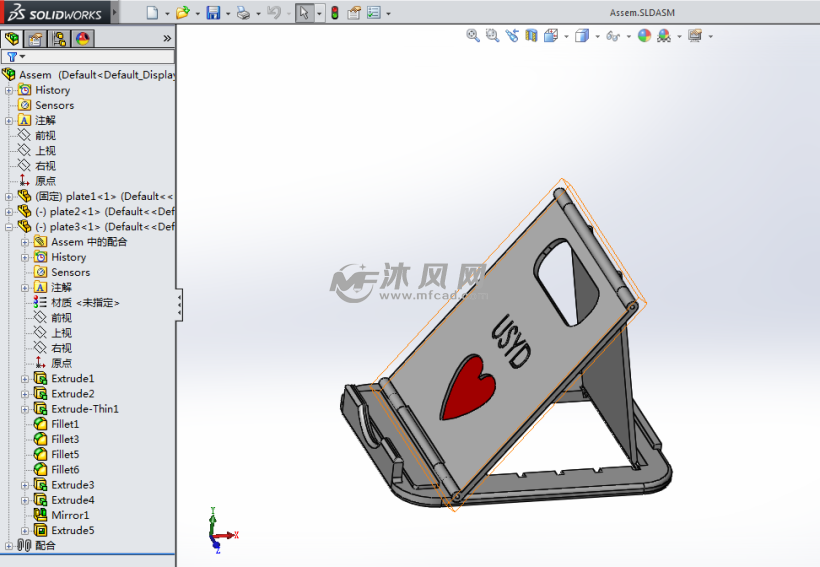Expand the Assem 中的配合 folder
Image resolution: width=820 pixels, height=567 pixels.
tap(25, 242)
